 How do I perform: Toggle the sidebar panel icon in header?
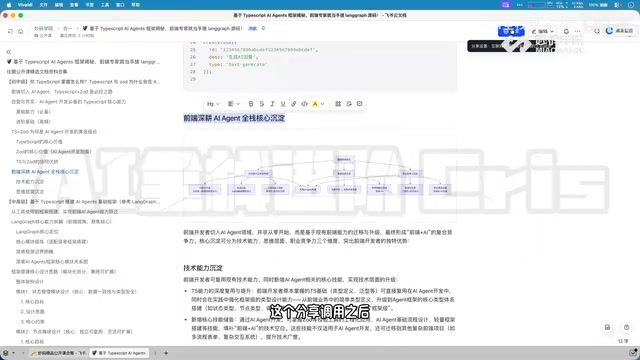(10, 31)
